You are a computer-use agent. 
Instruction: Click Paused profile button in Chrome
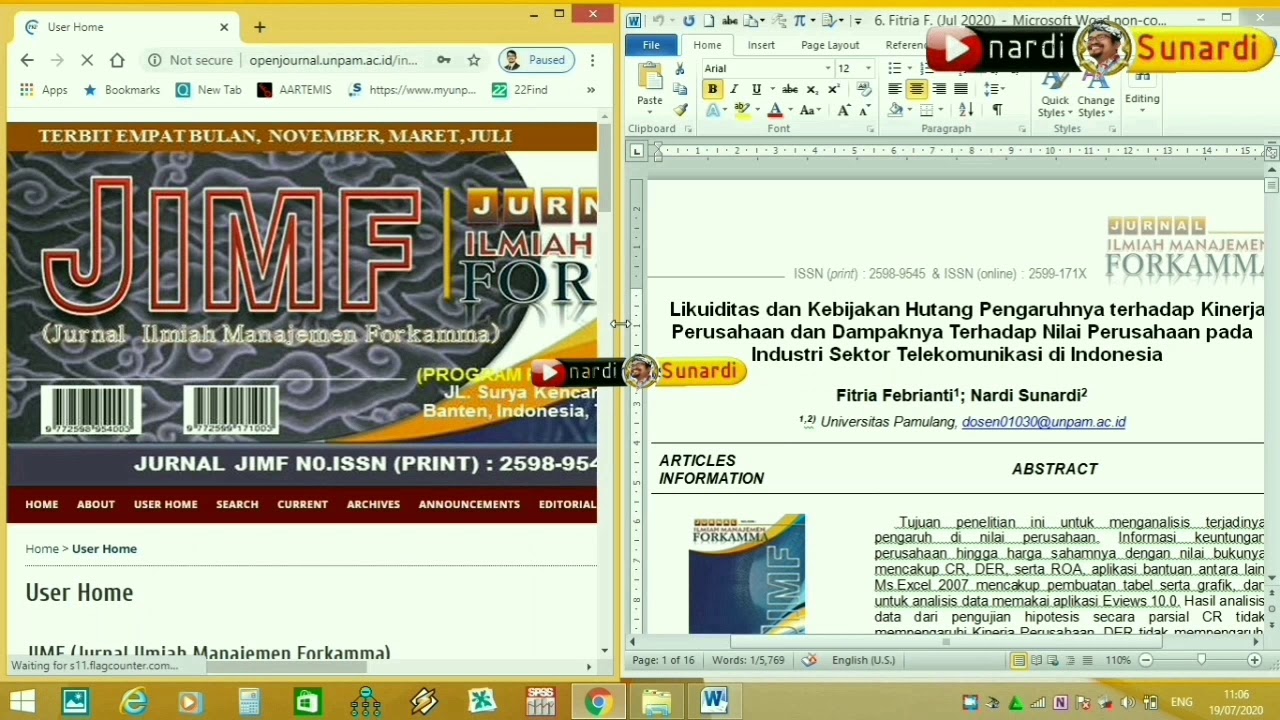(x=537, y=60)
